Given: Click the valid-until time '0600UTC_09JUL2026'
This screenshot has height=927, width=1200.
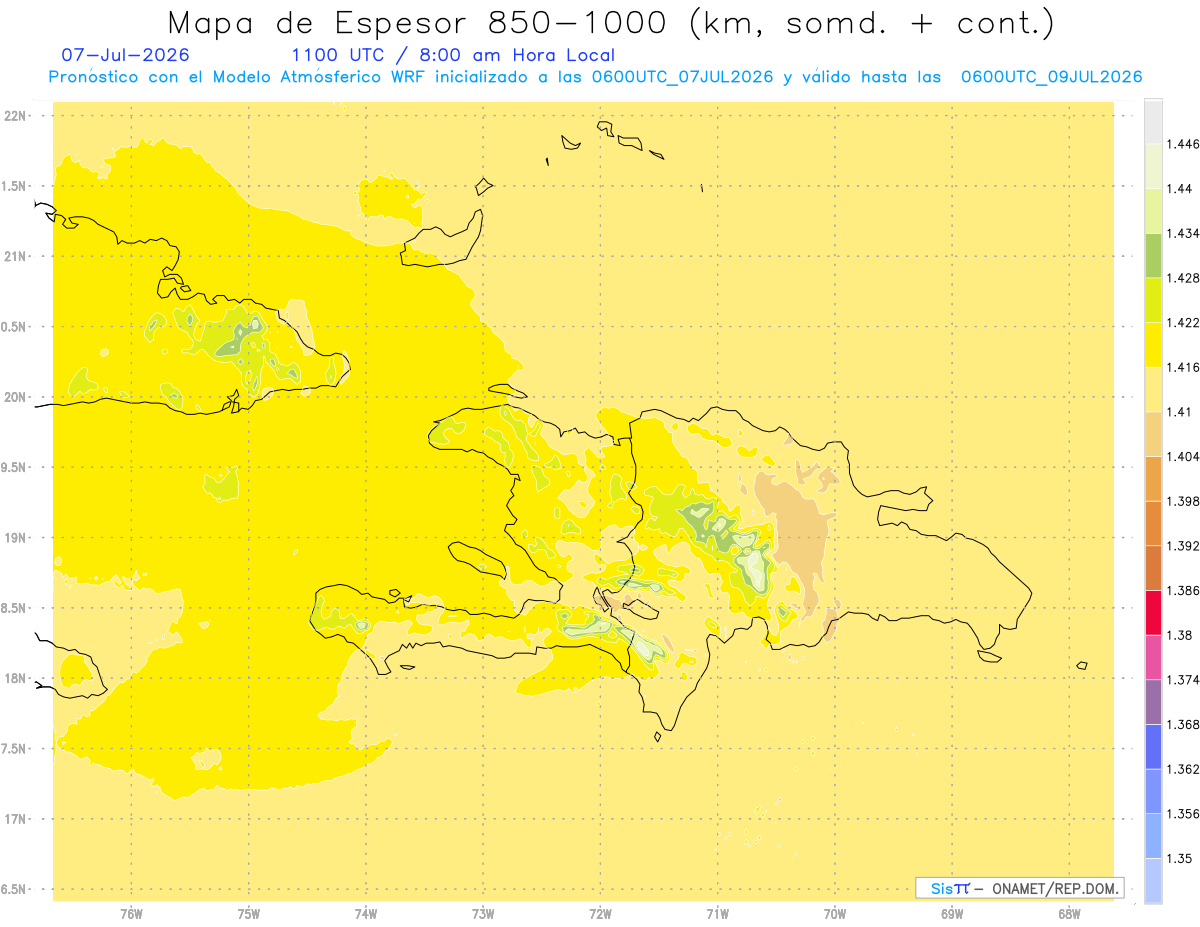Looking at the screenshot, I should click(1052, 77).
